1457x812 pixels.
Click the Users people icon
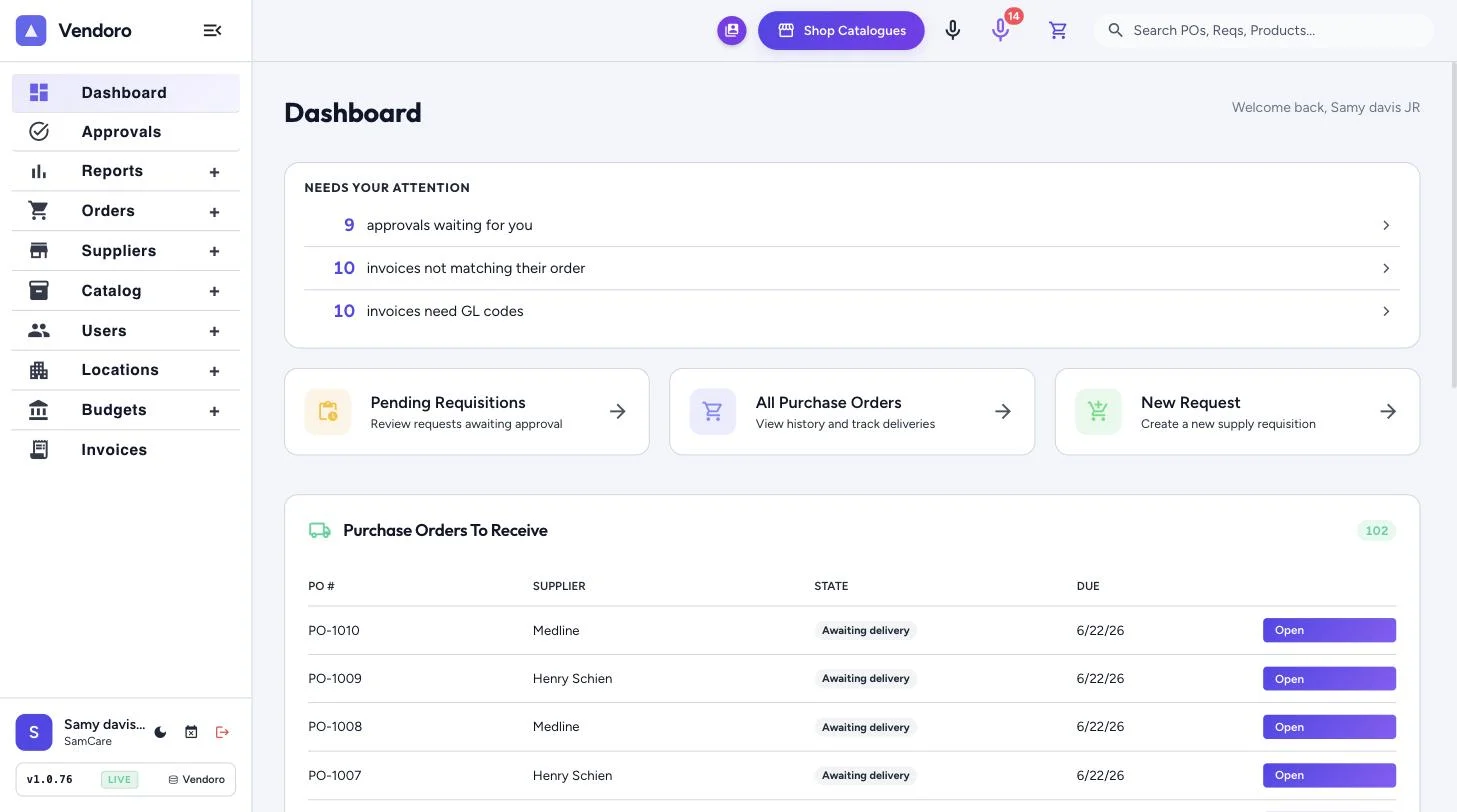pos(39,331)
